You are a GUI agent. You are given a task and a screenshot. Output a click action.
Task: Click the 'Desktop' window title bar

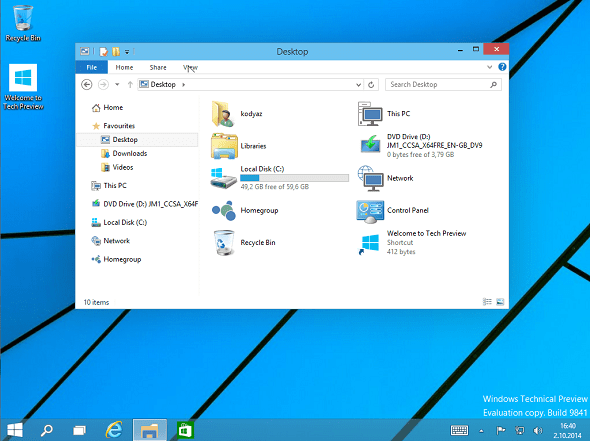(x=292, y=52)
